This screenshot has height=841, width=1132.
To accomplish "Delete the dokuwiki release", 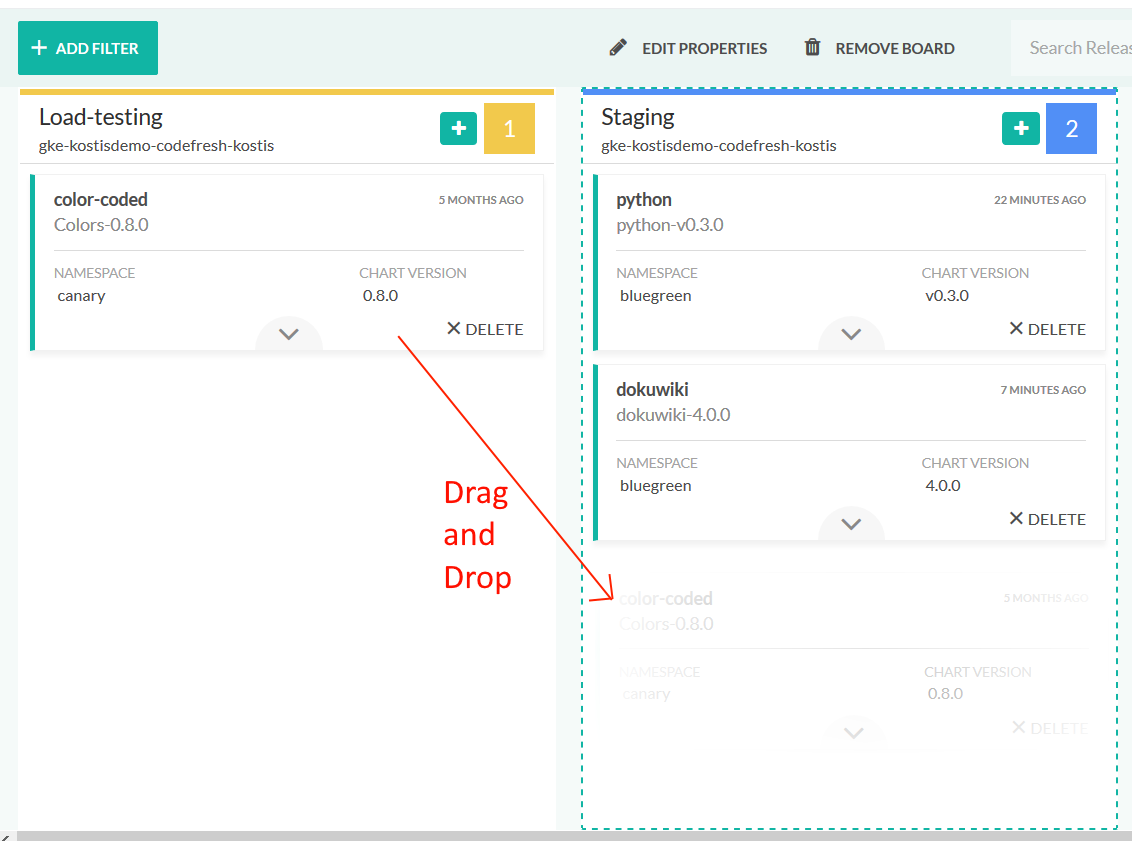I will 1047,519.
